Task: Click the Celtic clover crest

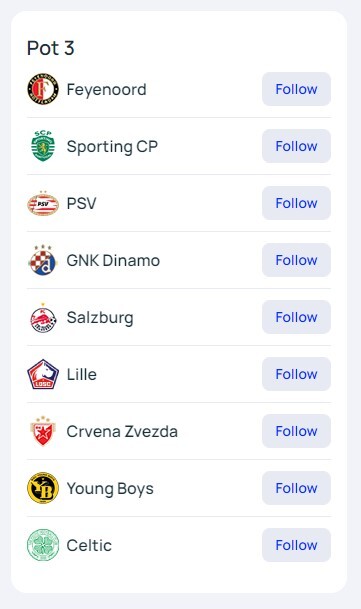Action: pyautogui.click(x=43, y=545)
